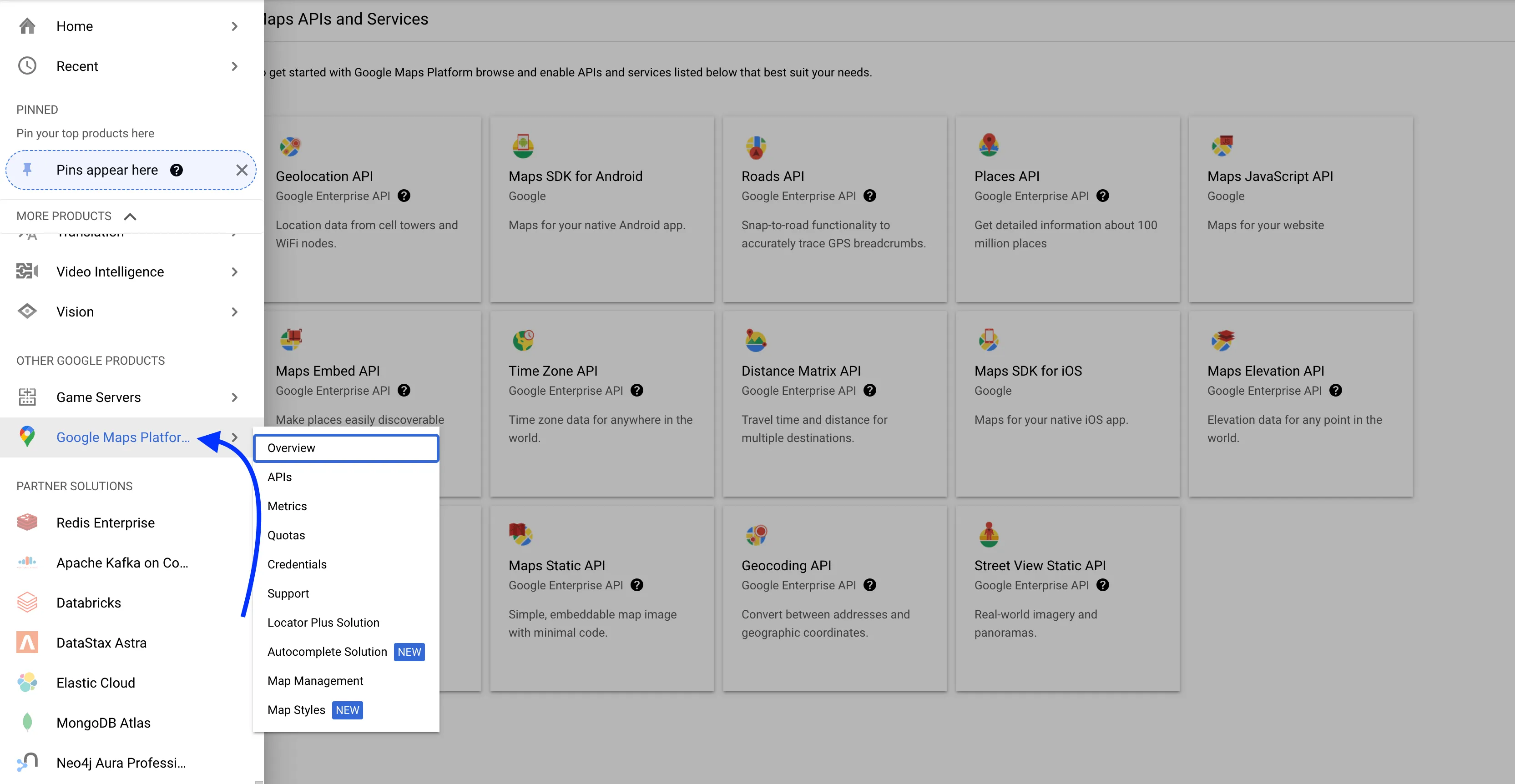Open Recent items via the clock icon
The height and width of the screenshot is (784, 1515).
pyautogui.click(x=27, y=66)
